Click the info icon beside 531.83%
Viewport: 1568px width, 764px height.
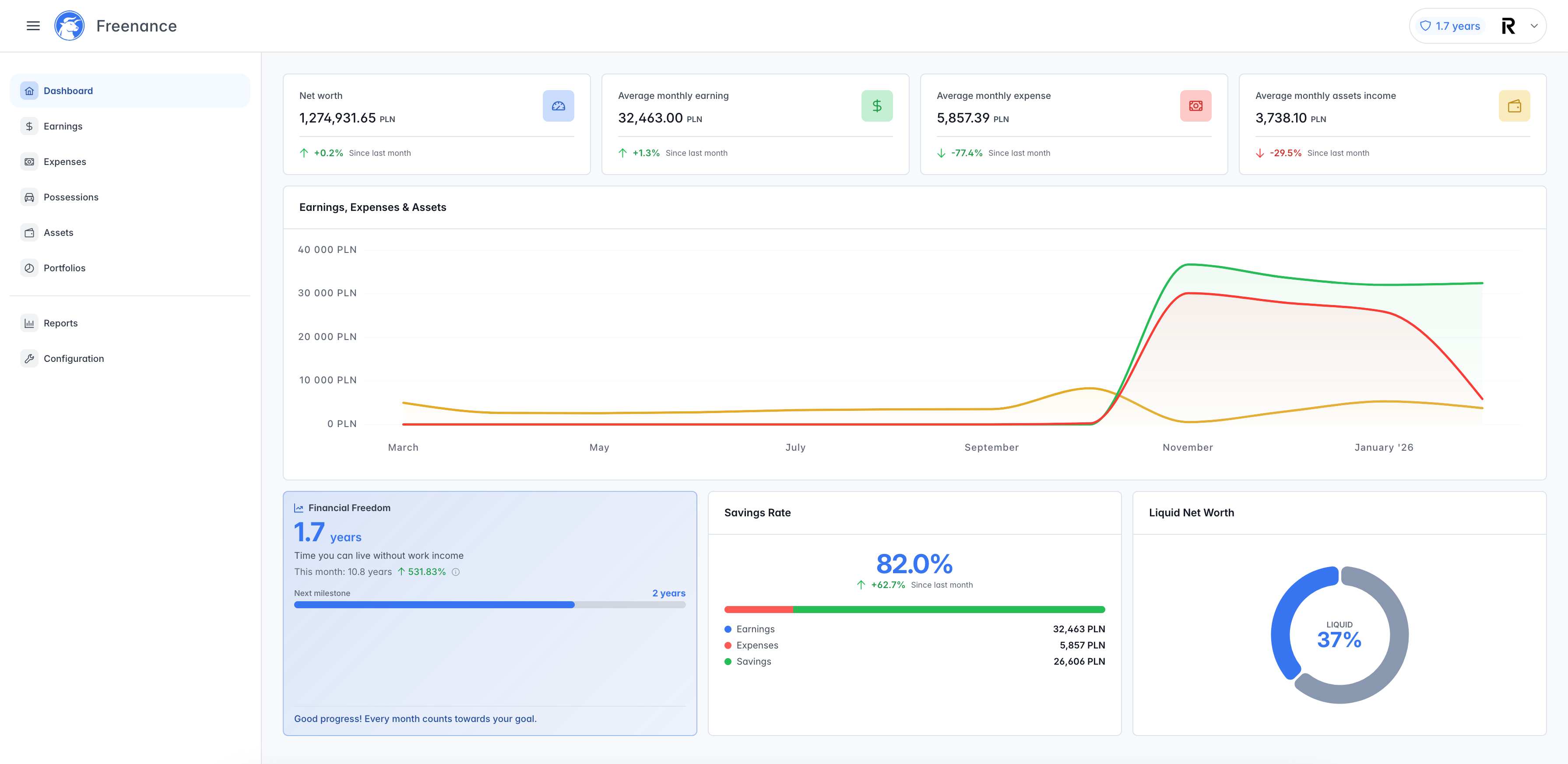point(455,572)
